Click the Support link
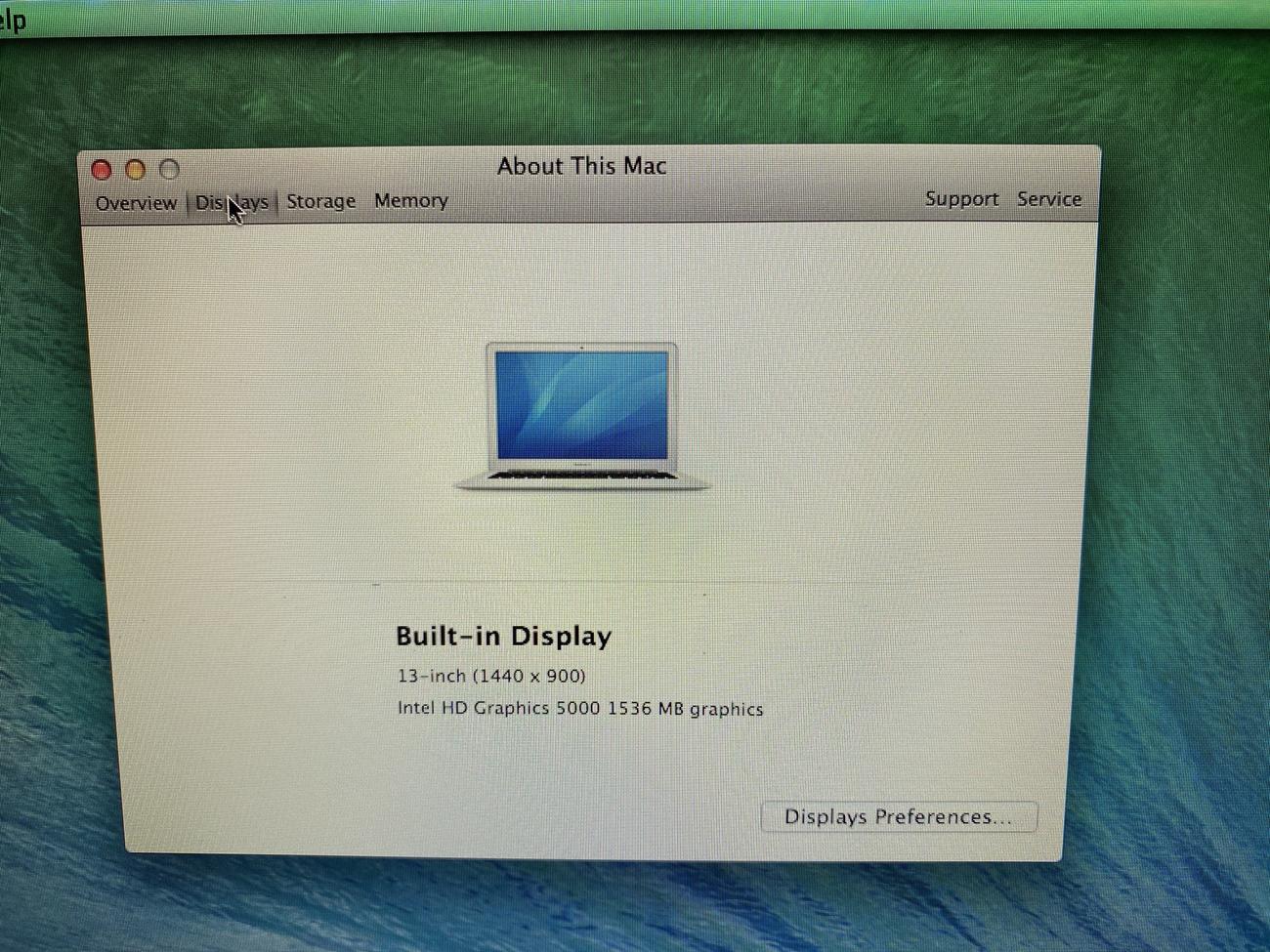The height and width of the screenshot is (952, 1270). [x=961, y=199]
